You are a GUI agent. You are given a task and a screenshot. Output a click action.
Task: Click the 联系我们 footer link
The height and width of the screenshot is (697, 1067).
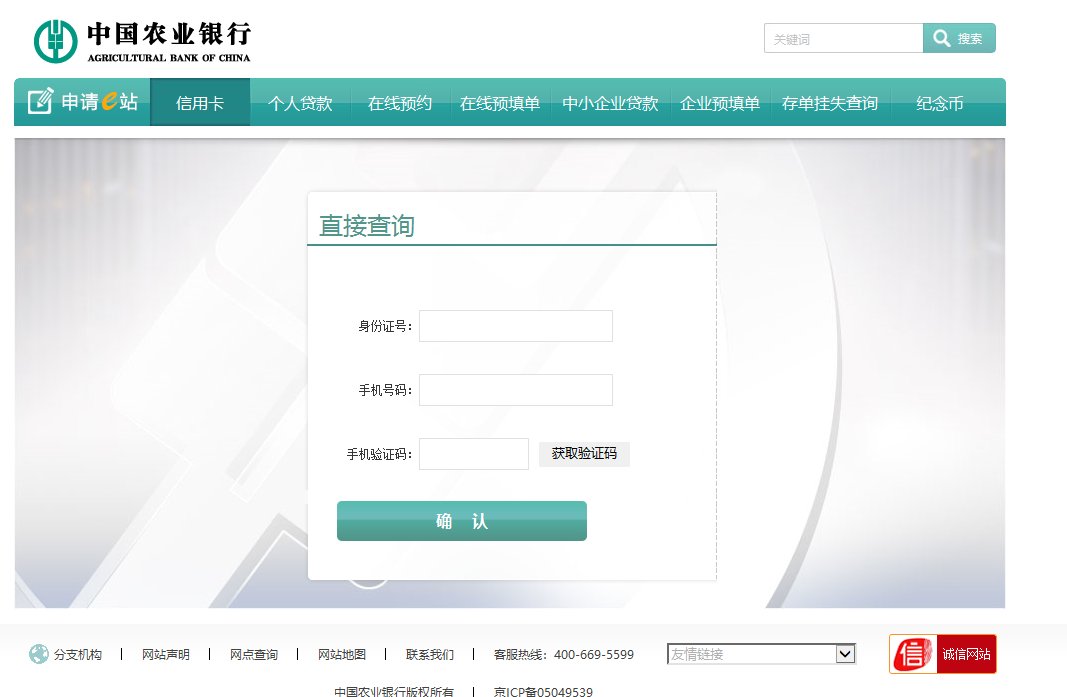428,654
